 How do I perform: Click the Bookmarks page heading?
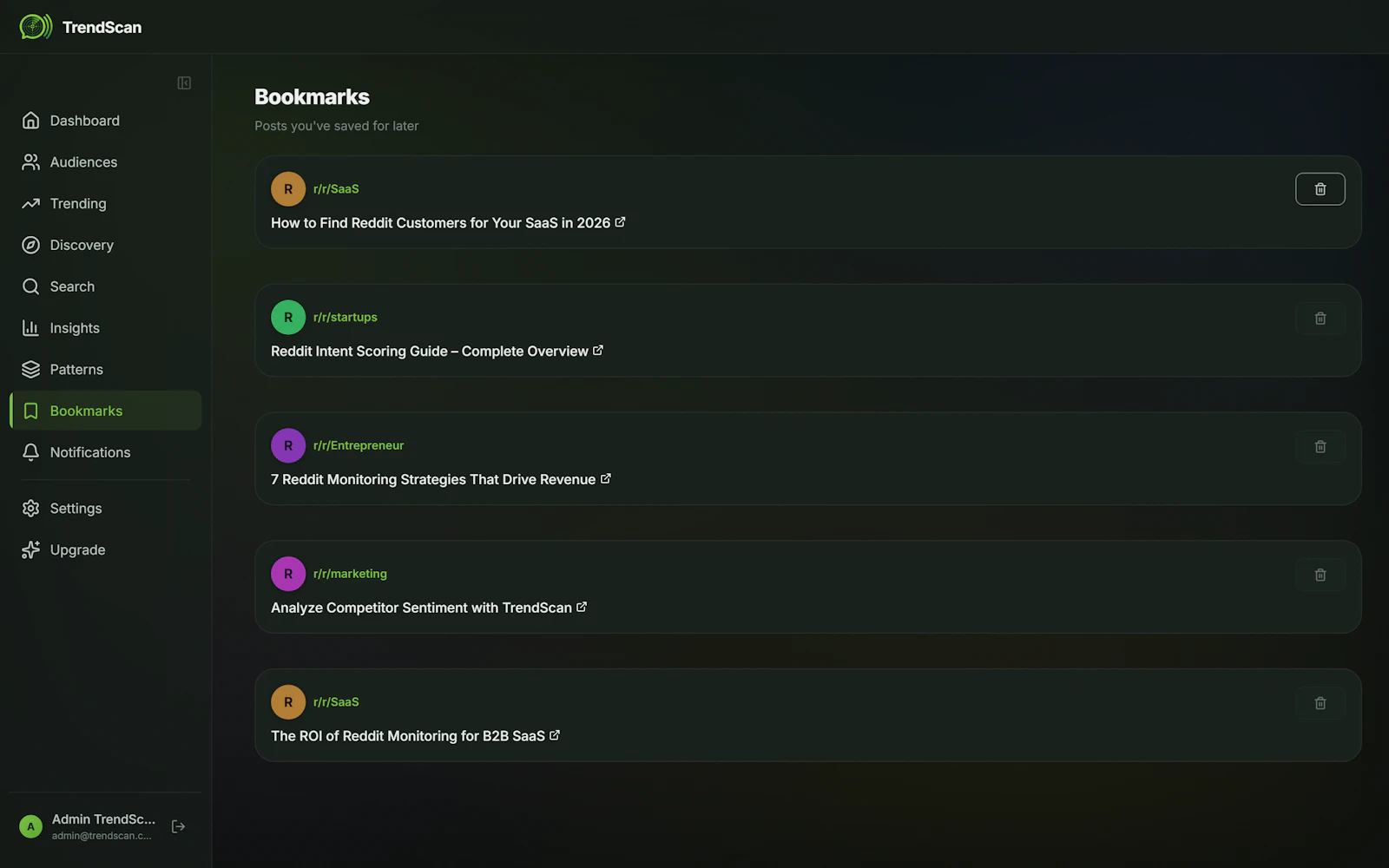pos(312,97)
